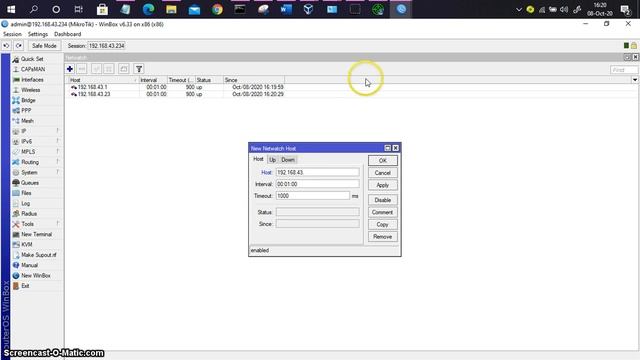This screenshot has height=360, width=640.
Task: Click the Interval input field
Action: click(318, 184)
